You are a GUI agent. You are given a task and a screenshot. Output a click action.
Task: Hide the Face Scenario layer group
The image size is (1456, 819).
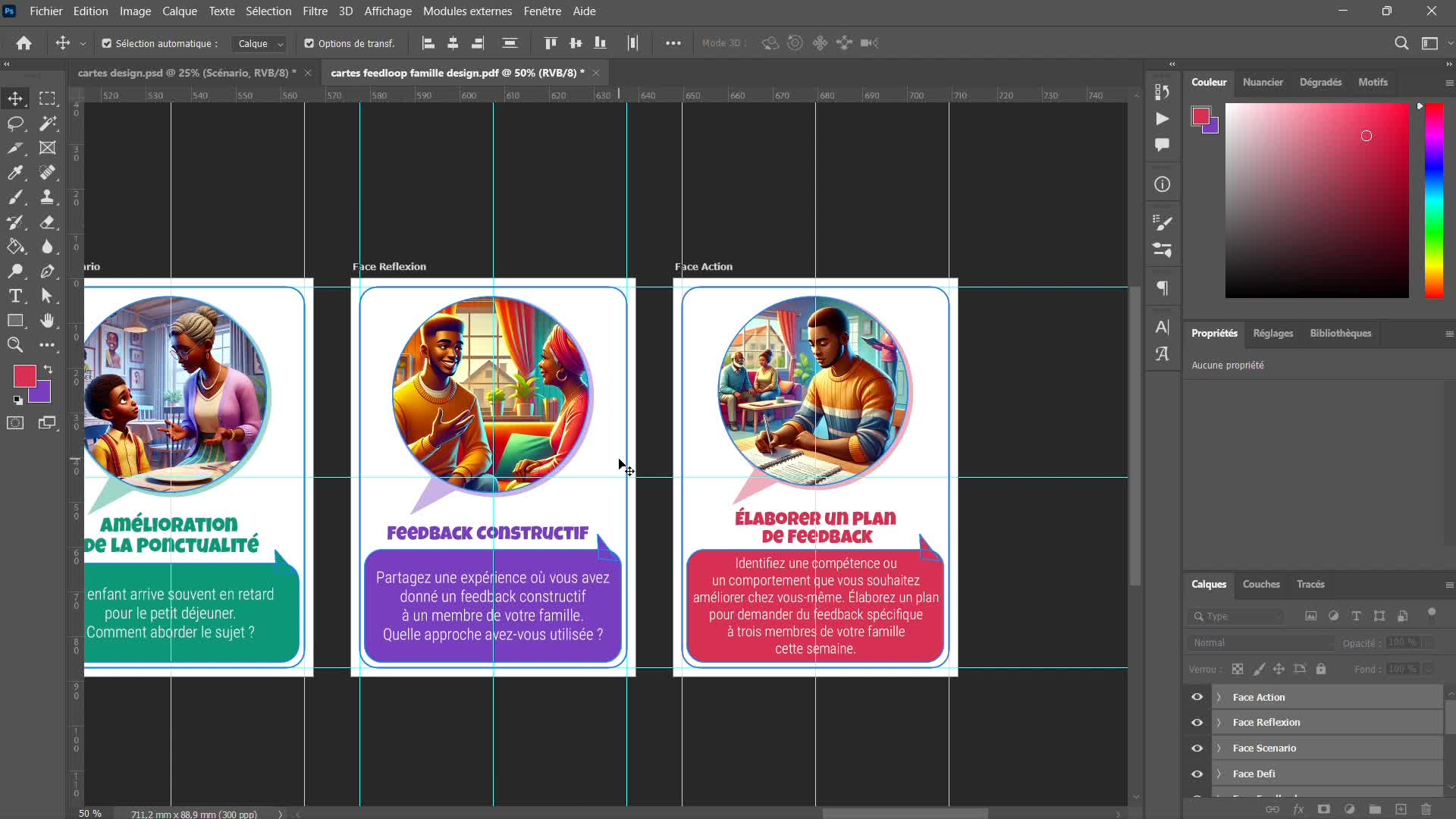coord(1197,748)
